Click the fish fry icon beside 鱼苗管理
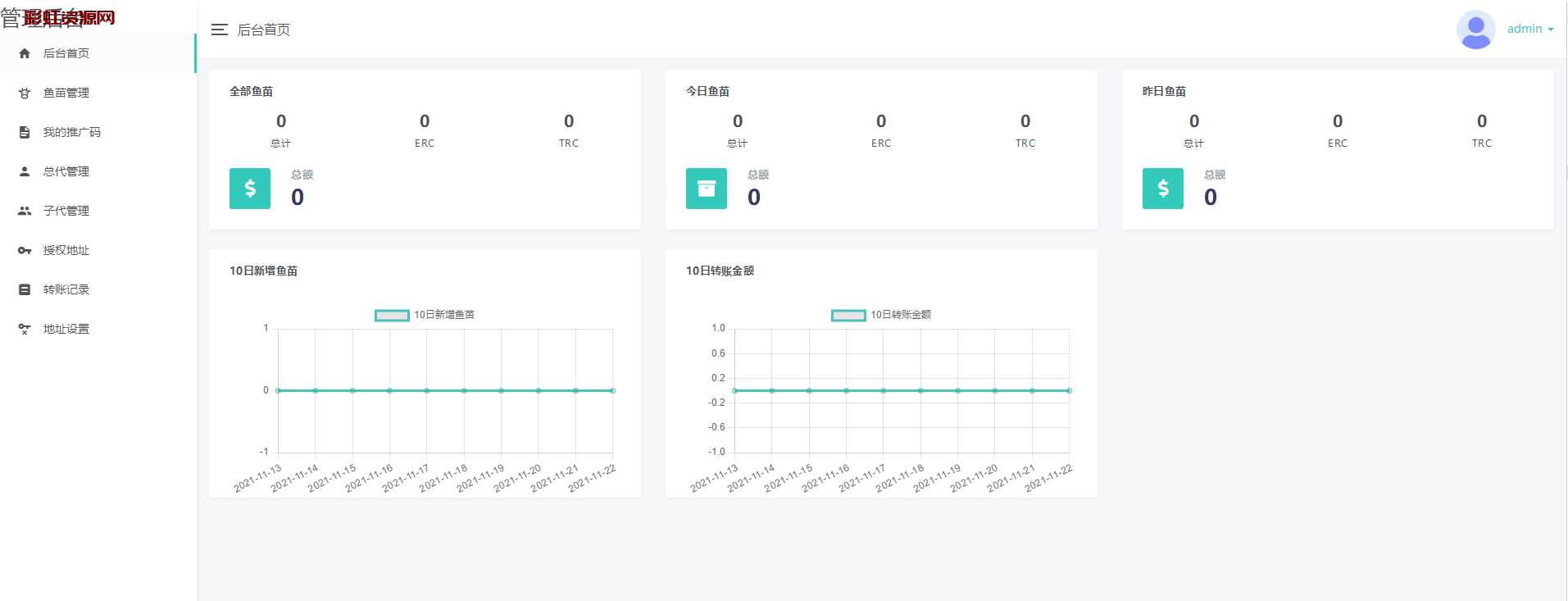1568x601 pixels. pyautogui.click(x=25, y=93)
